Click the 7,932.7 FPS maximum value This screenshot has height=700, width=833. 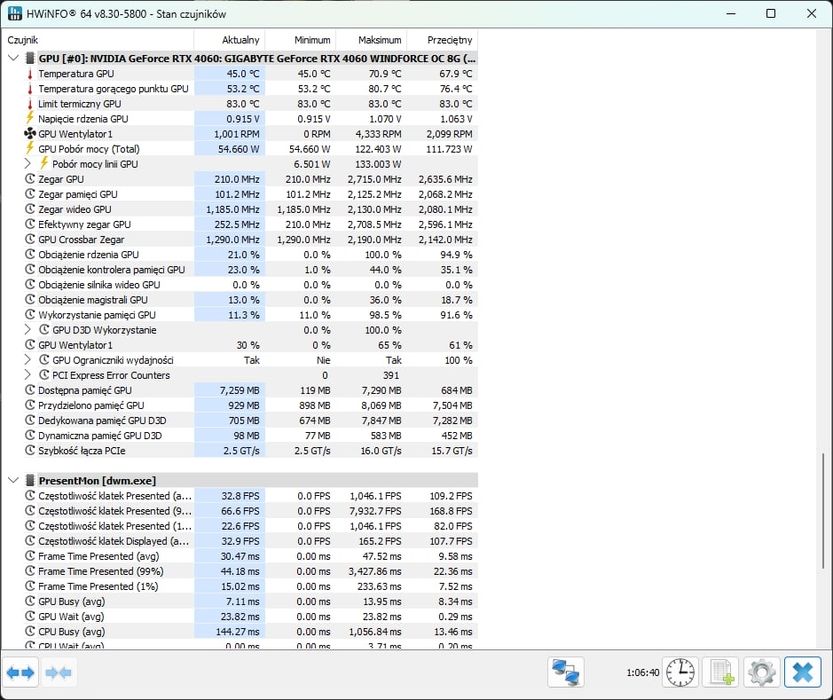pyautogui.click(x=375, y=511)
